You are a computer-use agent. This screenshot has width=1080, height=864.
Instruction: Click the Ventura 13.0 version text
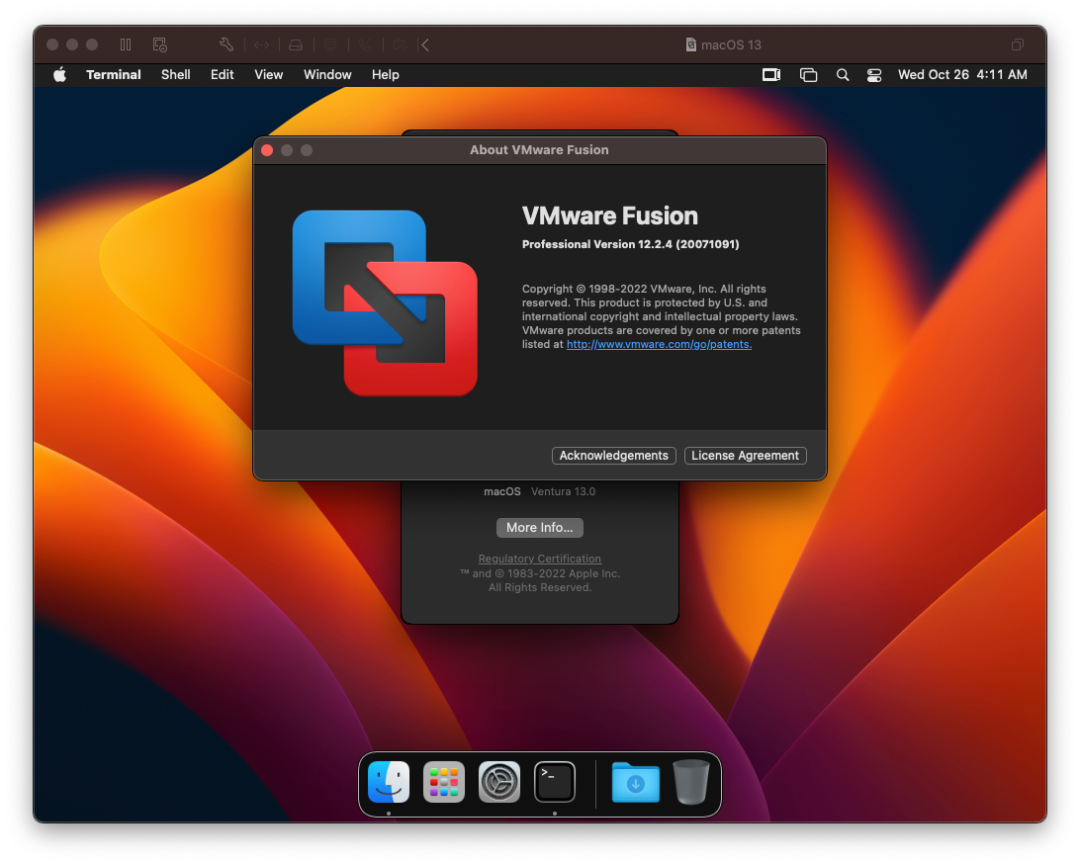(x=563, y=491)
